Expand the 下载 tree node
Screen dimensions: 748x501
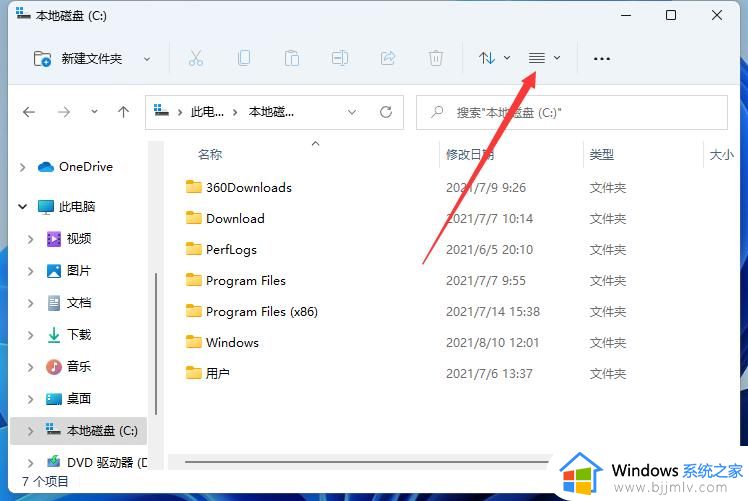coord(31,335)
